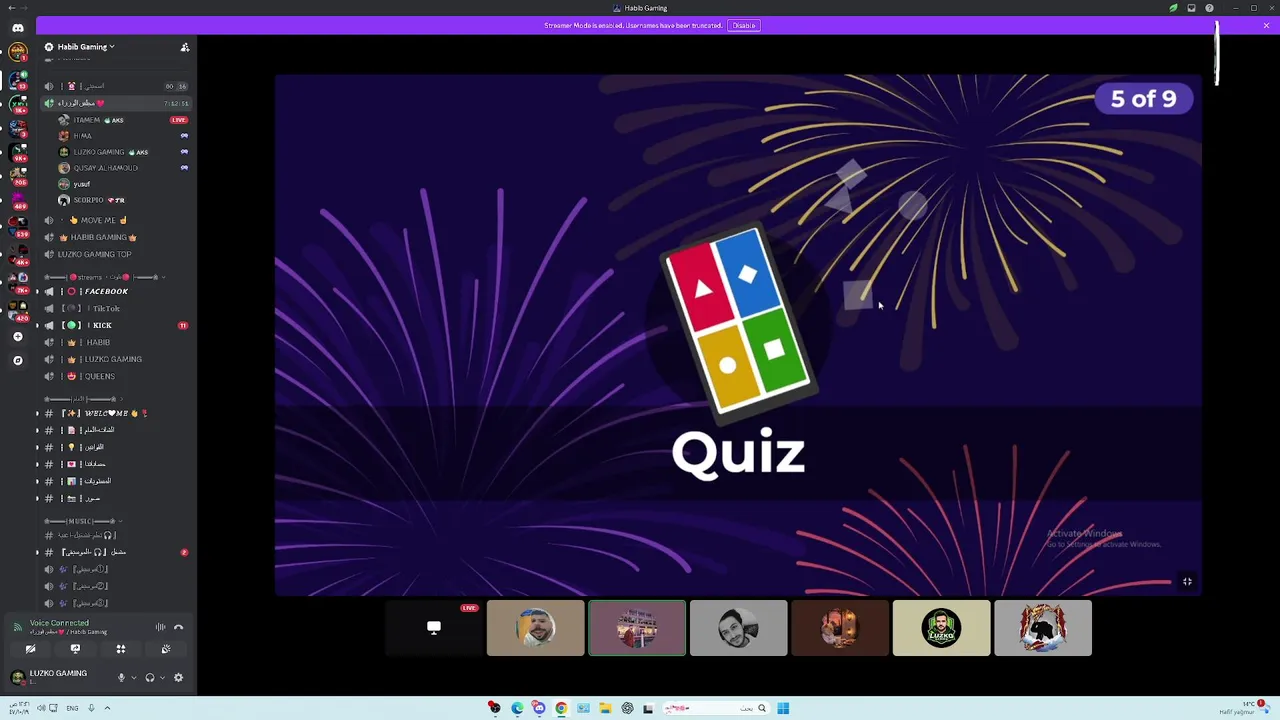Open the invite members icon beside Habib Gaming
Image resolution: width=1280 pixels, height=720 pixels.
click(x=185, y=47)
